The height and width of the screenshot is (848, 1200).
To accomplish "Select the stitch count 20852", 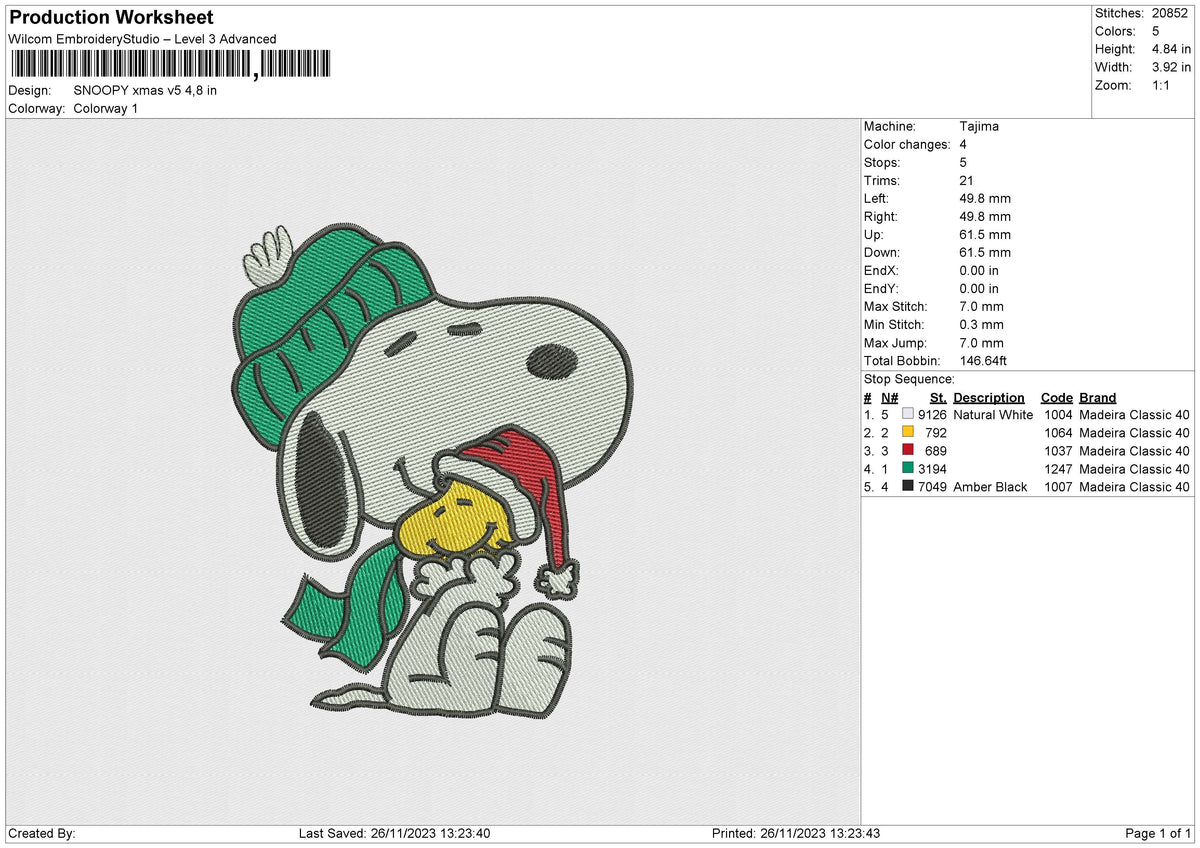I will pyautogui.click(x=1172, y=13).
